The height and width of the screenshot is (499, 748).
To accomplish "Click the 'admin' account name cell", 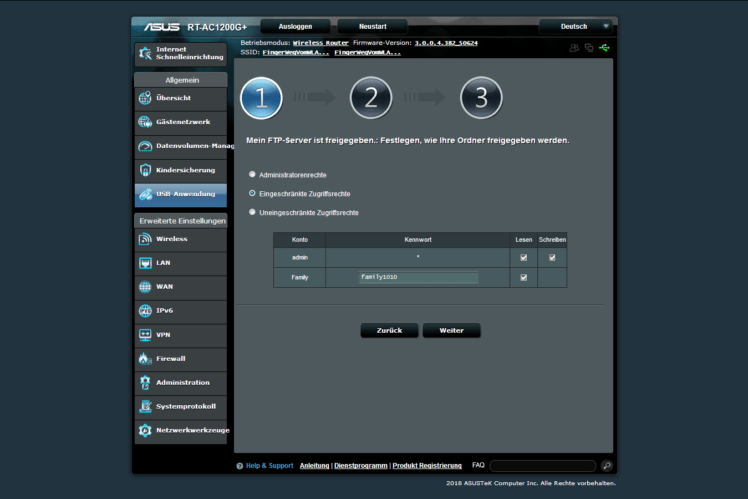I will point(300,258).
